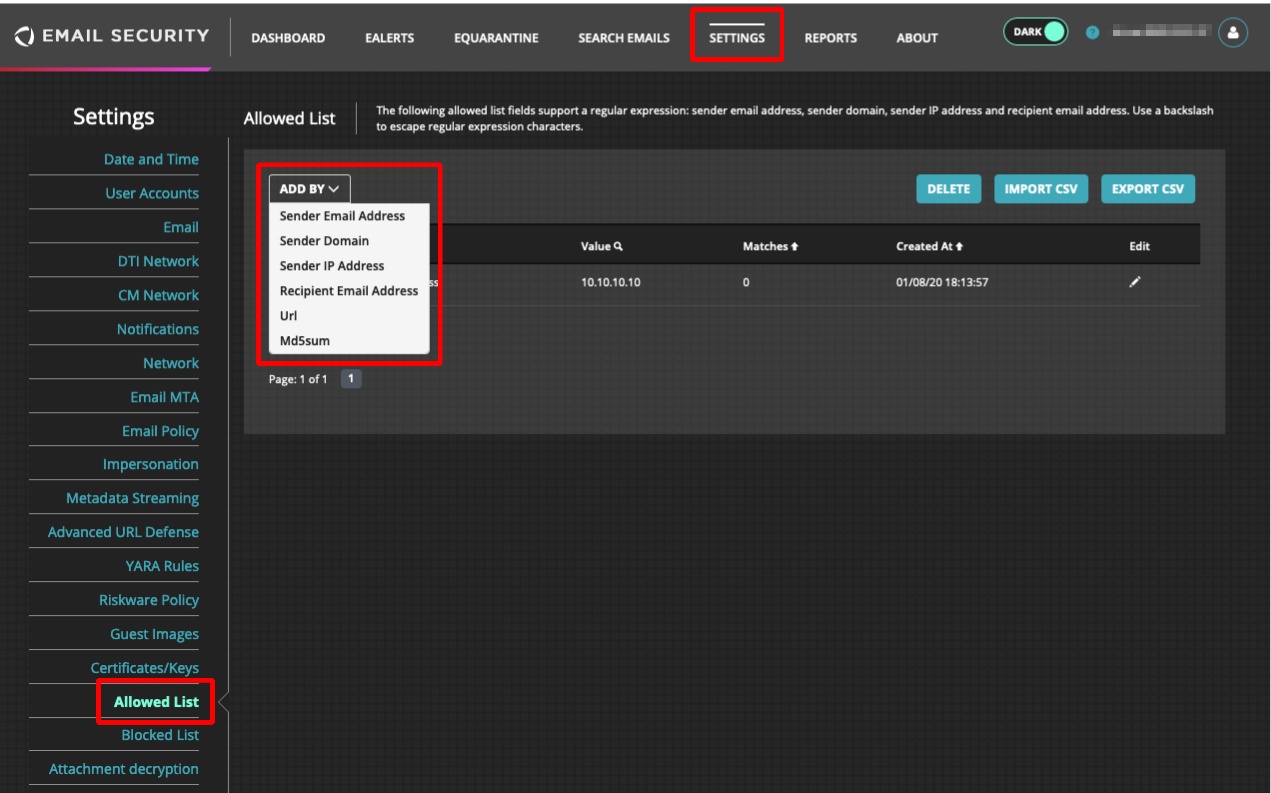Click page 1 in the pagination control
The image size is (1271, 793).
click(351, 377)
